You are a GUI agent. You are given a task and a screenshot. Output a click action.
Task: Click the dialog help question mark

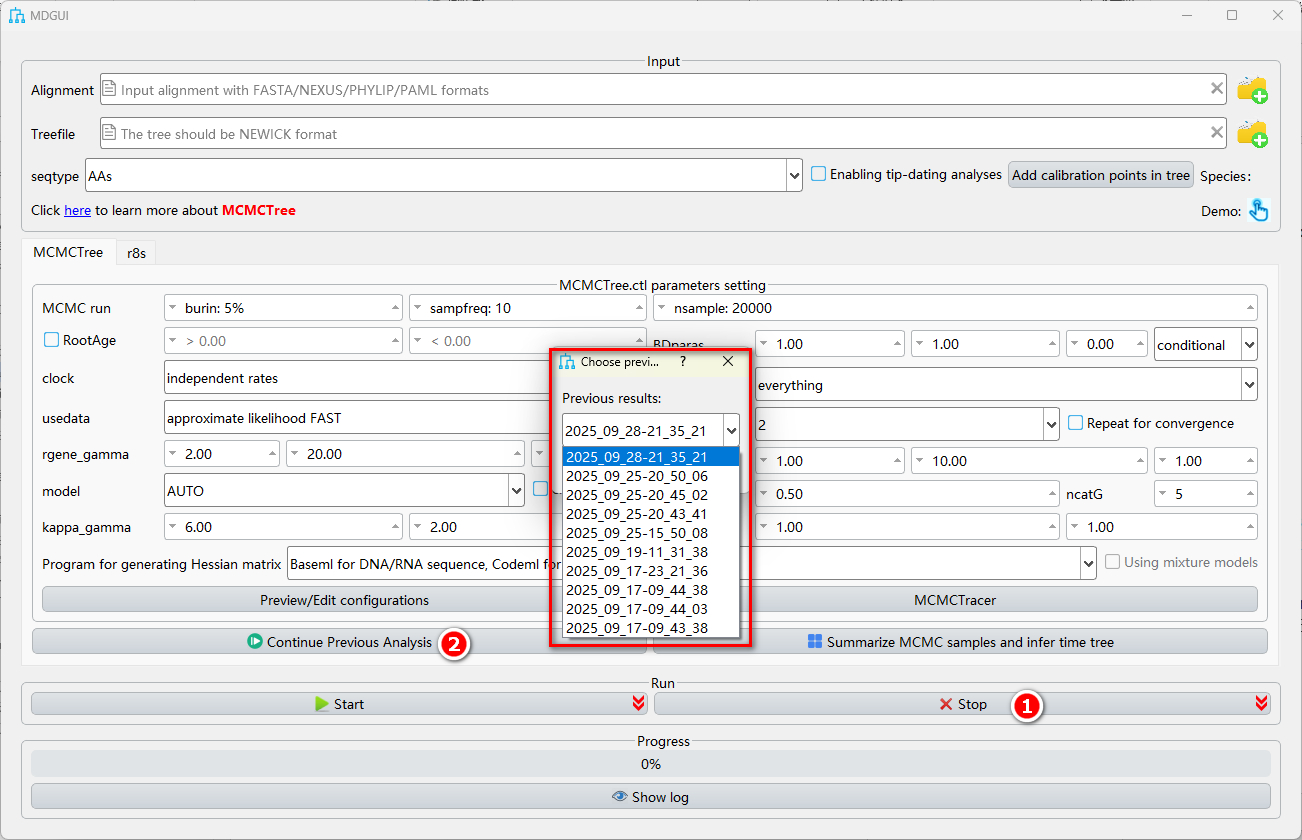point(683,362)
